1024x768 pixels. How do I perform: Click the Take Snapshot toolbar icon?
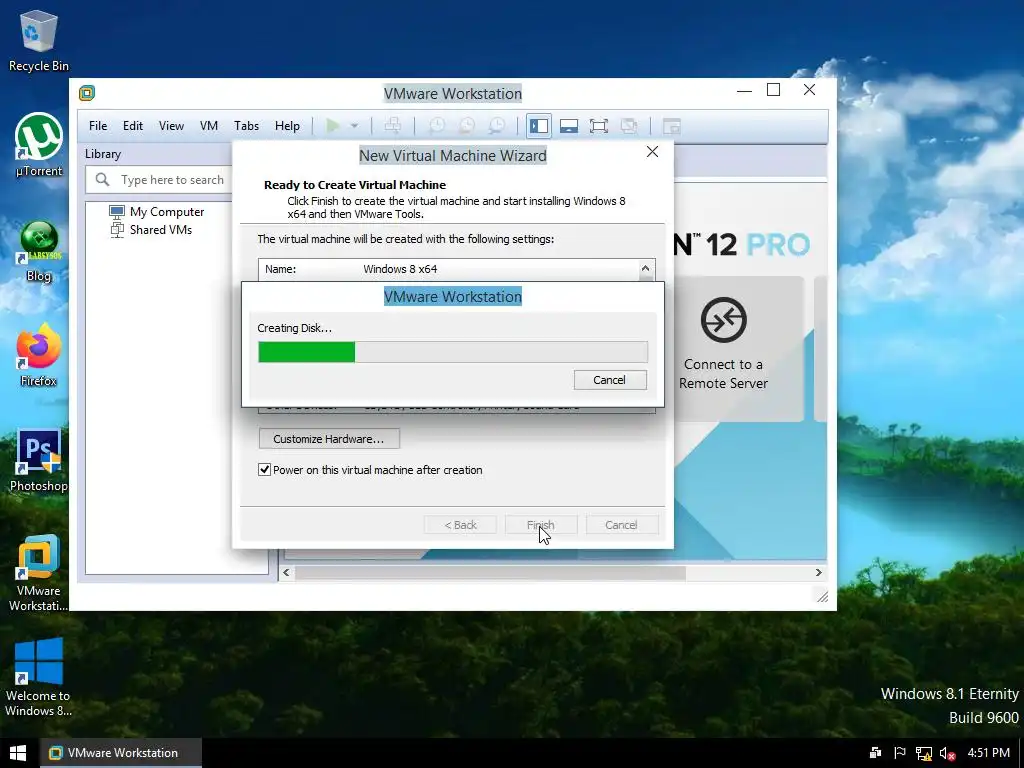point(436,125)
